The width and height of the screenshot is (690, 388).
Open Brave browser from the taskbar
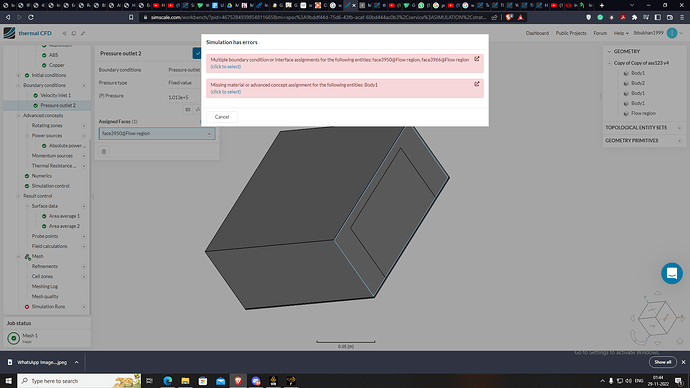pyautogui.click(x=238, y=381)
